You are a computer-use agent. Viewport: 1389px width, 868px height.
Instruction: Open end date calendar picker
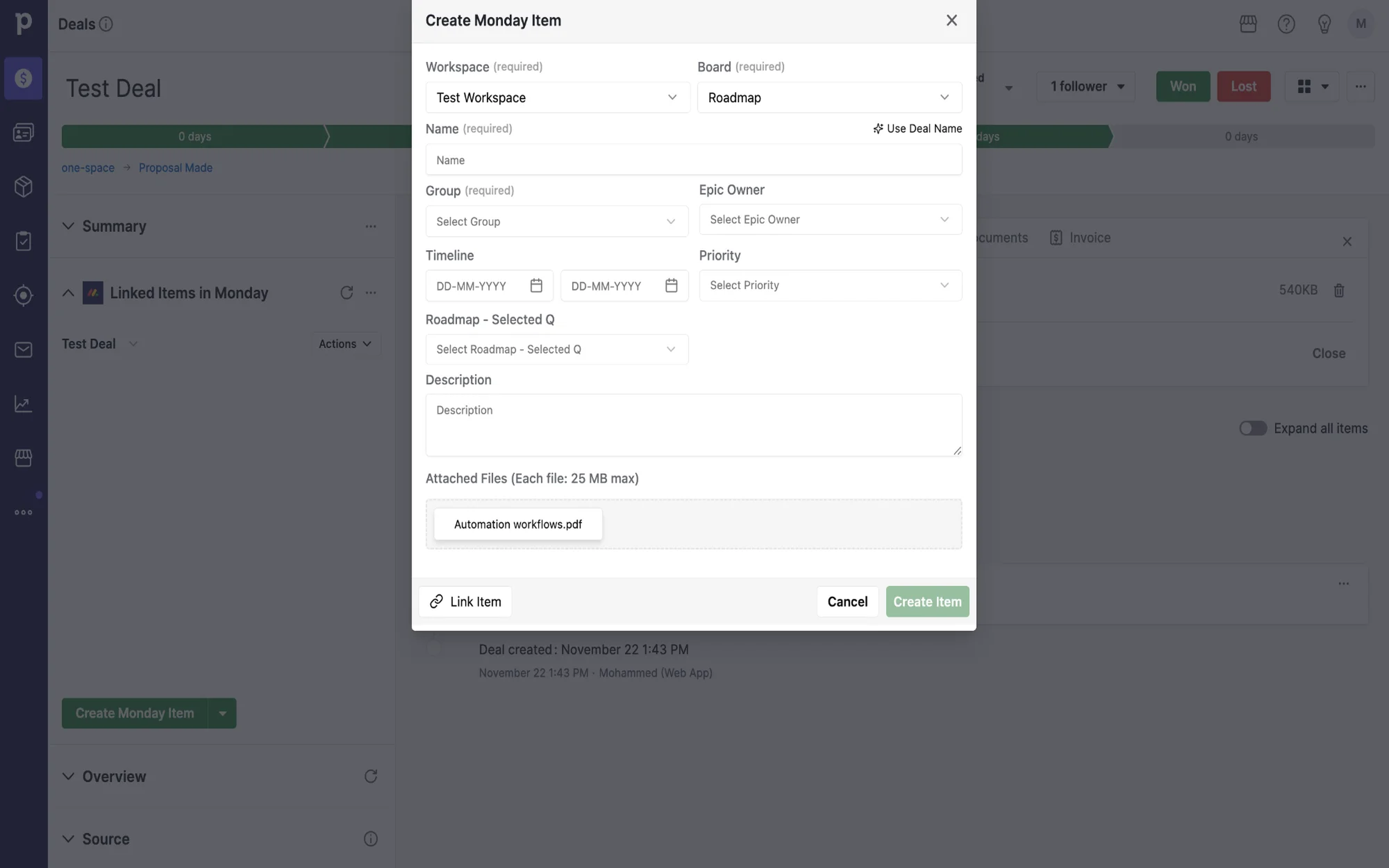(671, 285)
